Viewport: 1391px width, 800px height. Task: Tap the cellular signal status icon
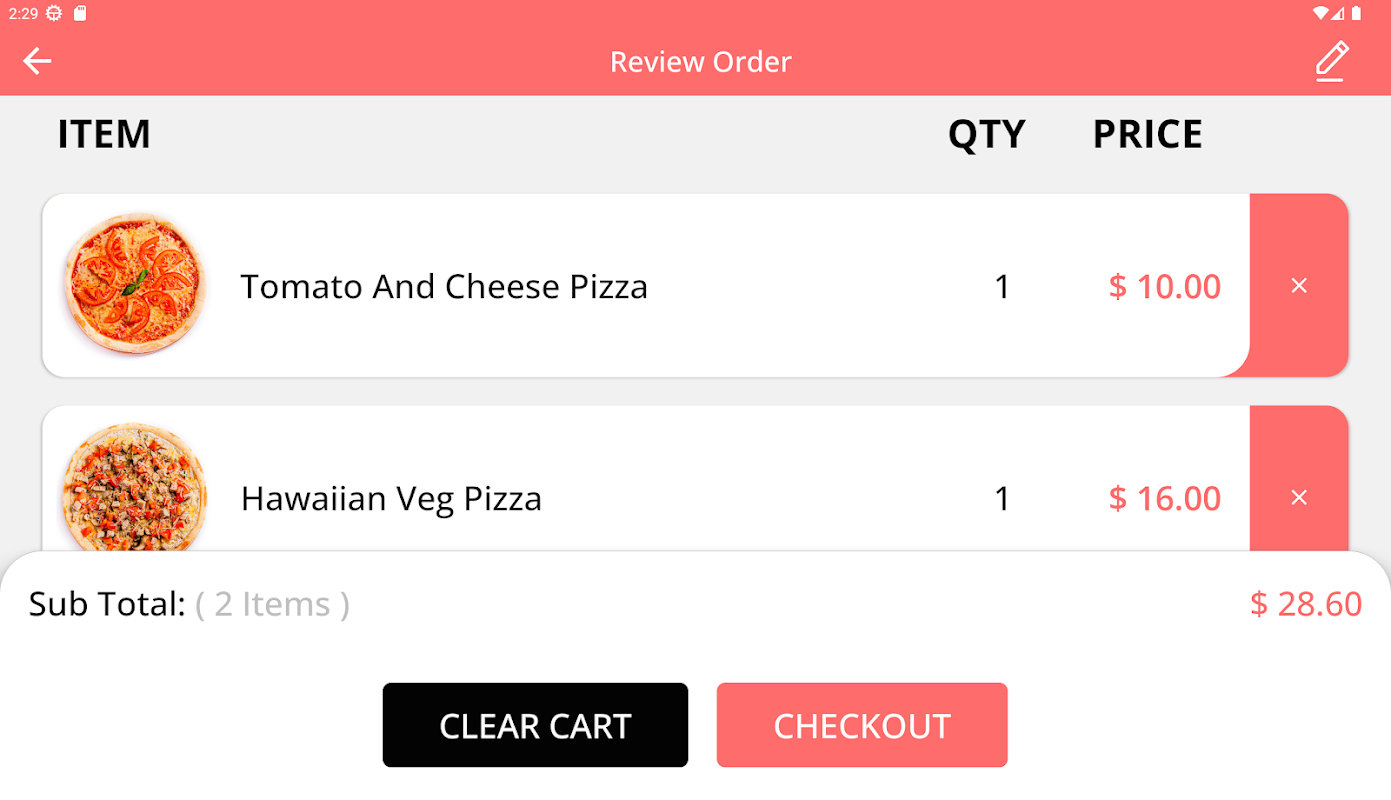[1339, 14]
